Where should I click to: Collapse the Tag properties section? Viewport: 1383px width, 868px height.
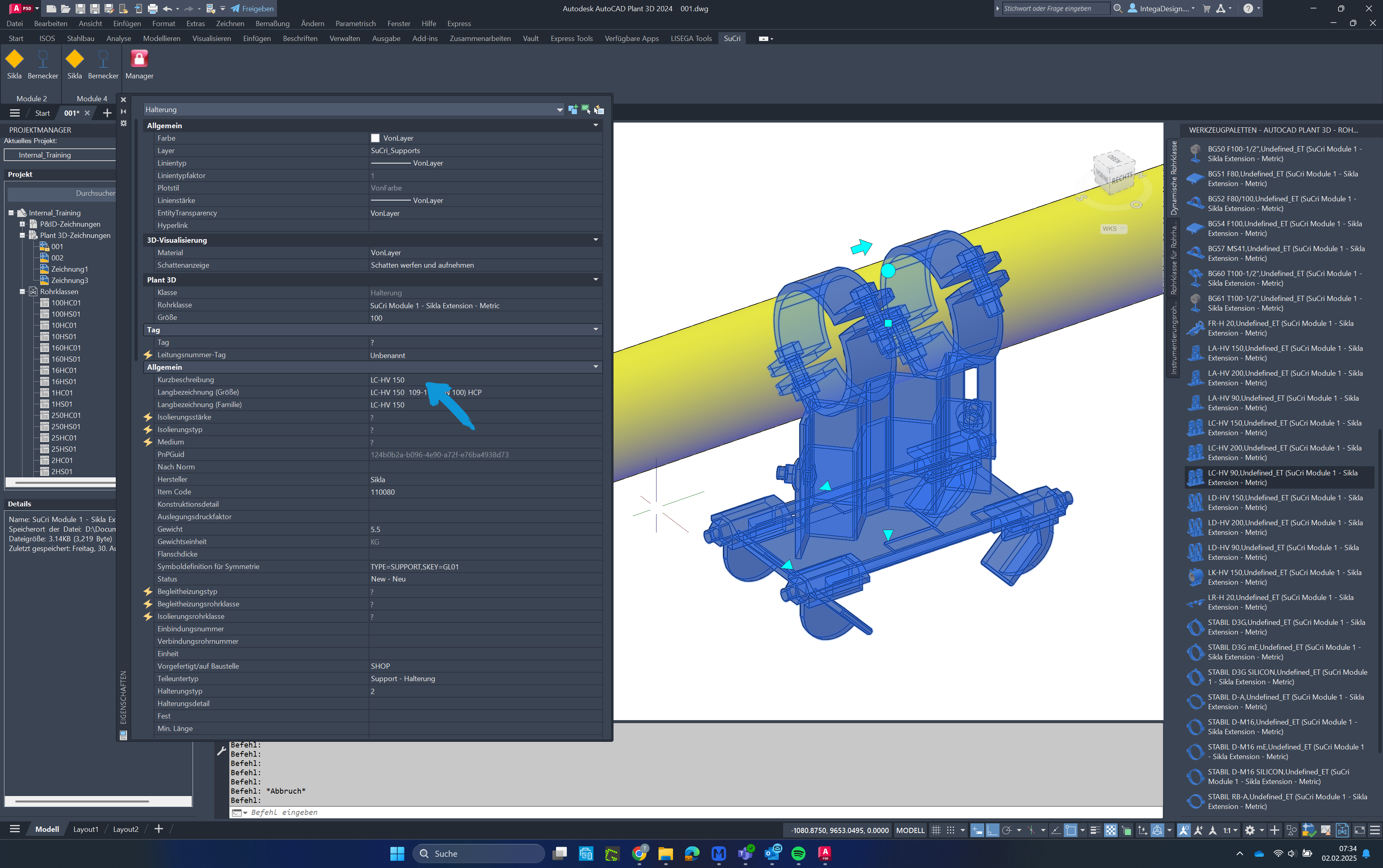pyautogui.click(x=595, y=330)
